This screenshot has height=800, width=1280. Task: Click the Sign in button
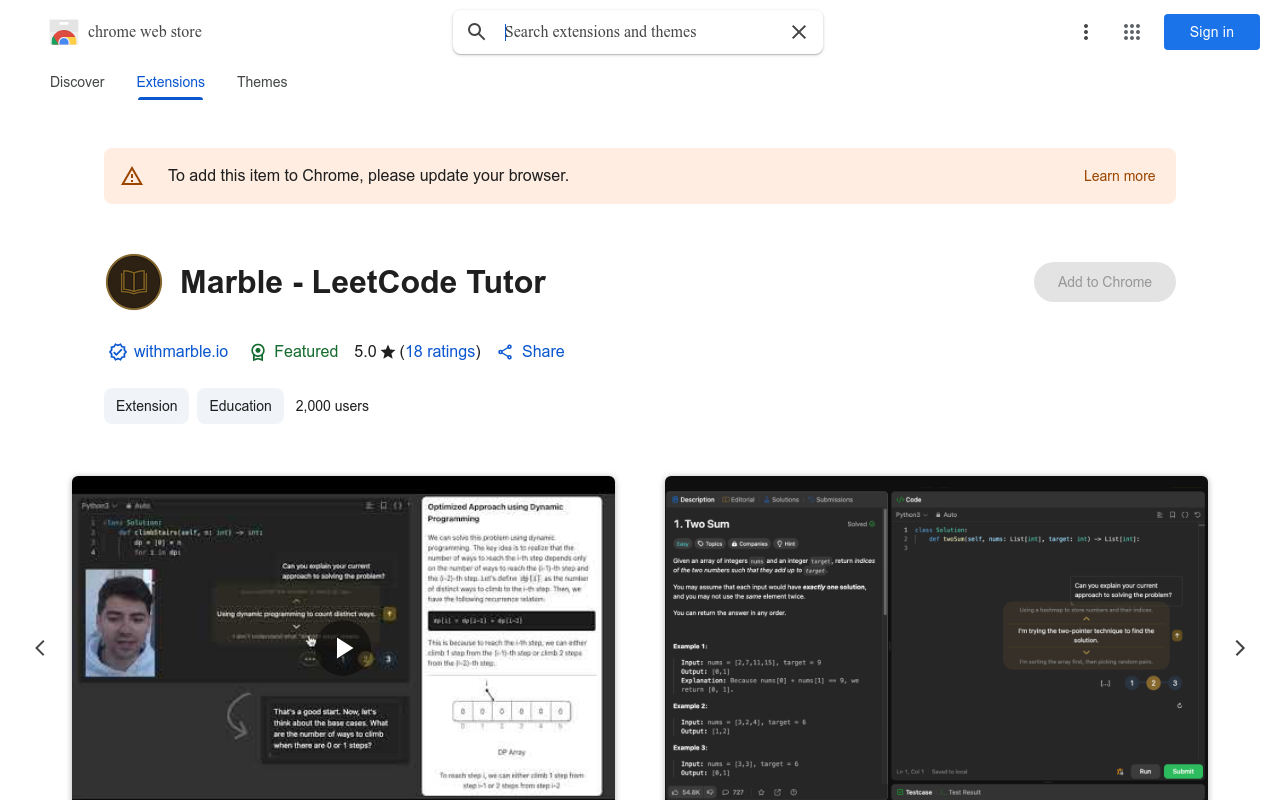coord(1212,32)
